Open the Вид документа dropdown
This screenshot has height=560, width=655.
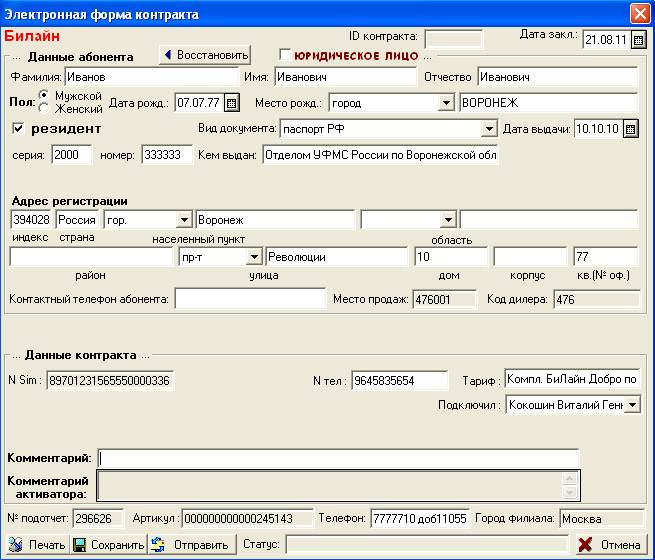[489, 129]
